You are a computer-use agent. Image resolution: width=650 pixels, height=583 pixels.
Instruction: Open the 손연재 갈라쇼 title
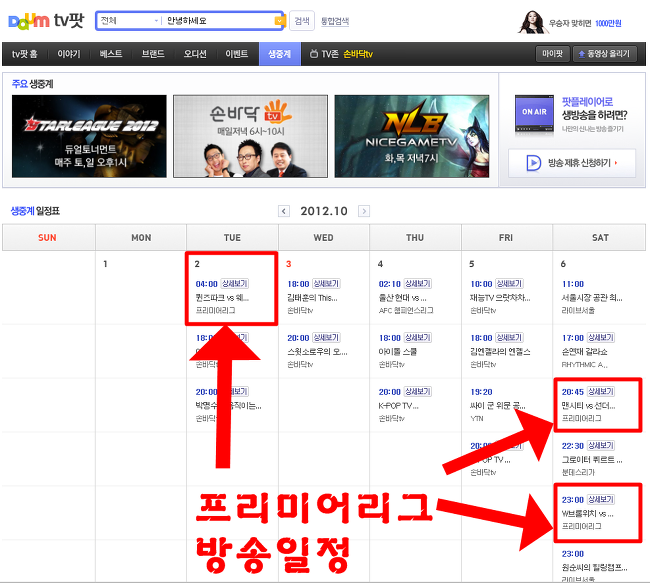click(x=585, y=352)
